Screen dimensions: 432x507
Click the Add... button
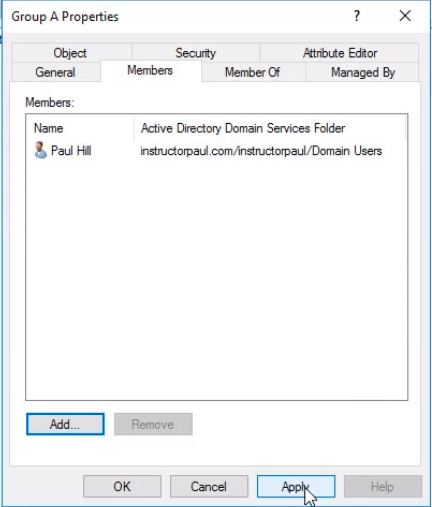(65, 424)
